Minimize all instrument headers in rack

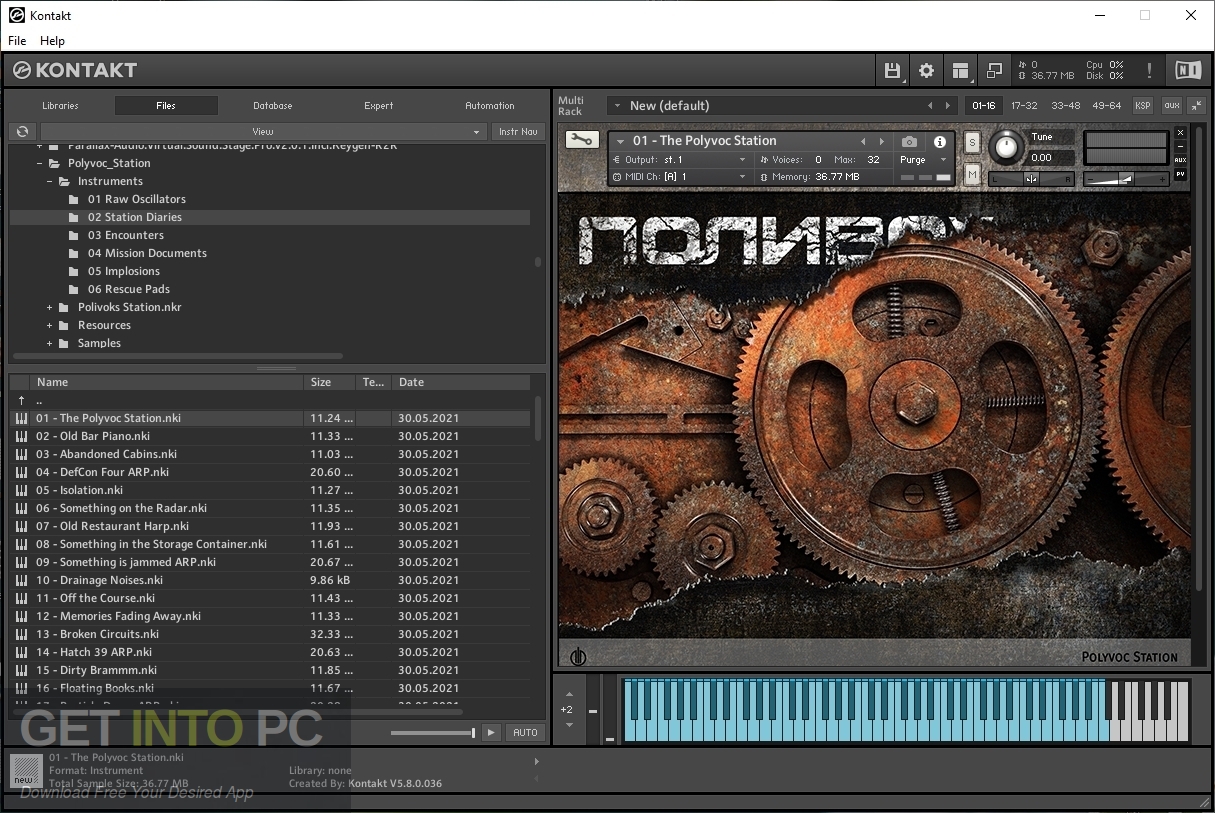[1196, 105]
